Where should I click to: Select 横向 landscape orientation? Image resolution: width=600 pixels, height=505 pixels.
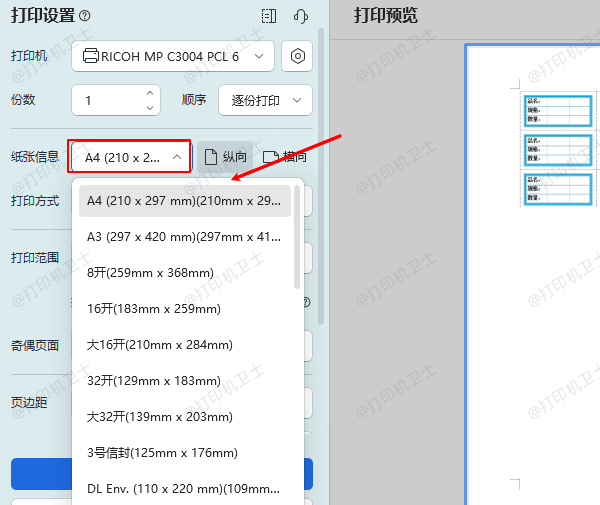285,157
